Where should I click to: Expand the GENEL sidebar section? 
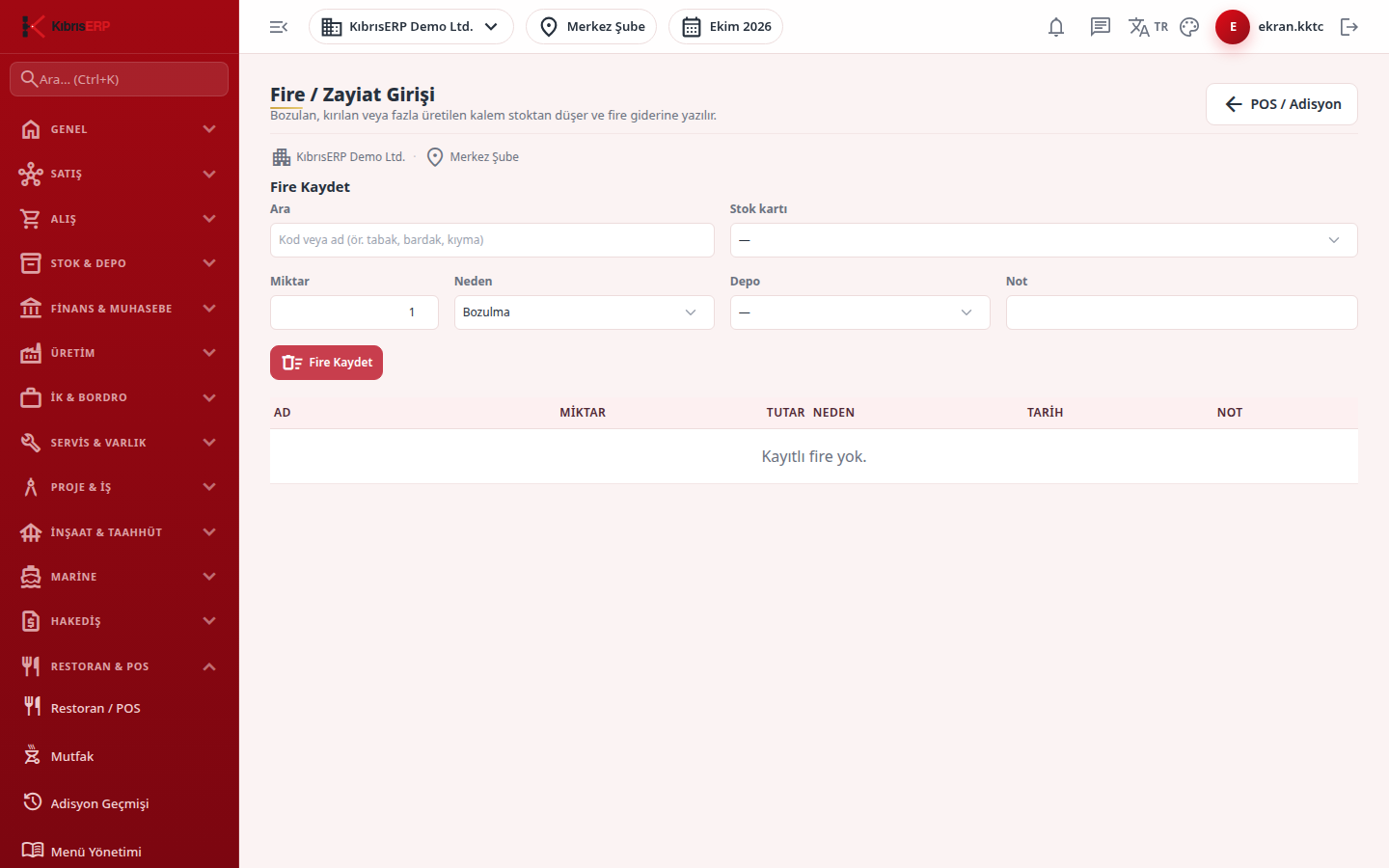120,129
